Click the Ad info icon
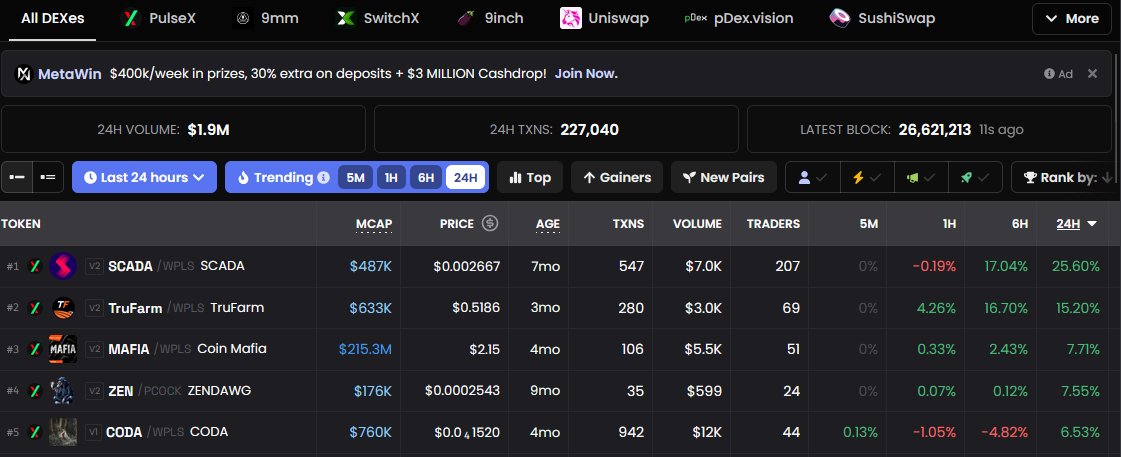 (1049, 74)
